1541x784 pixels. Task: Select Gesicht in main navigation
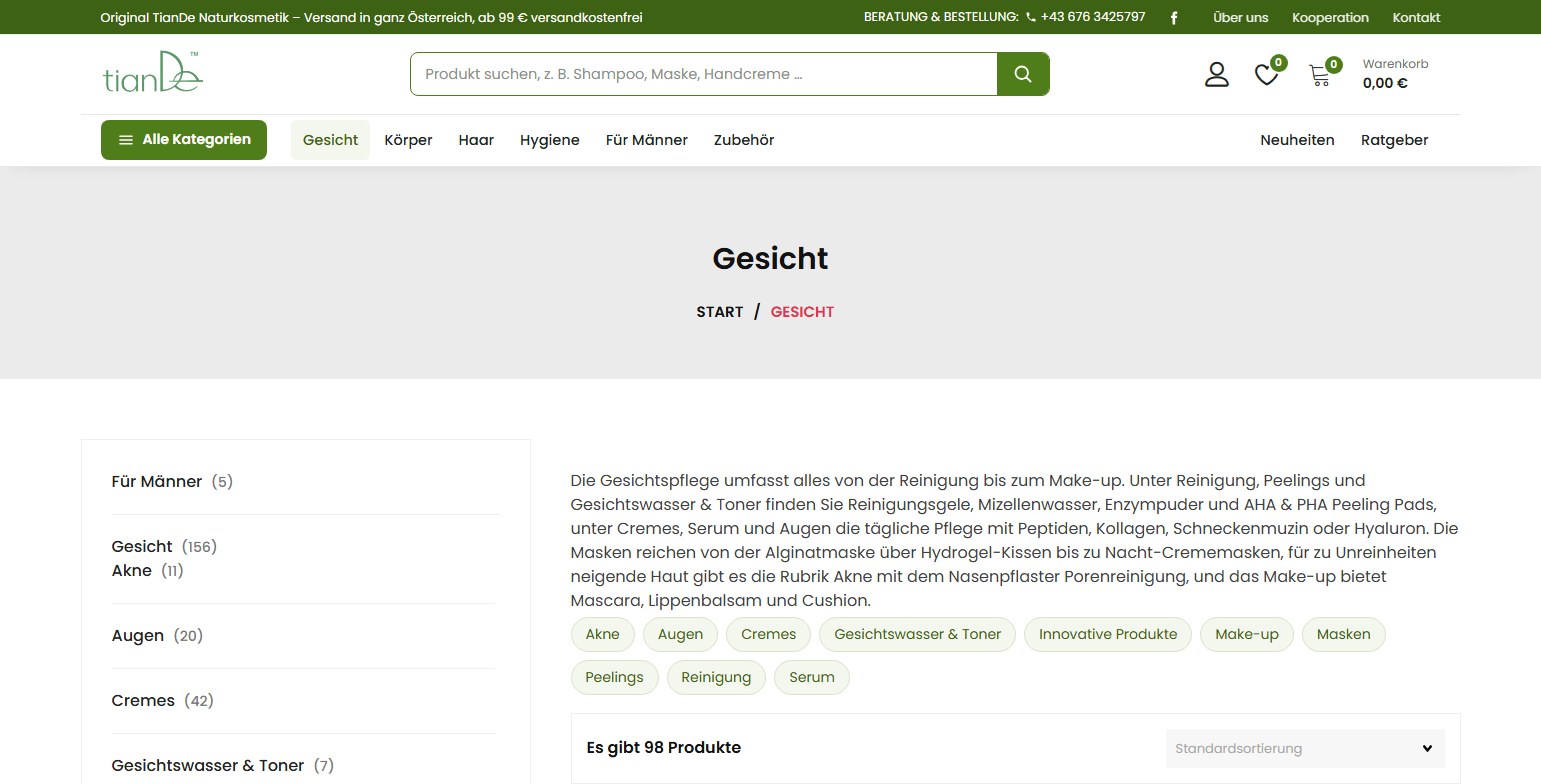click(x=330, y=140)
